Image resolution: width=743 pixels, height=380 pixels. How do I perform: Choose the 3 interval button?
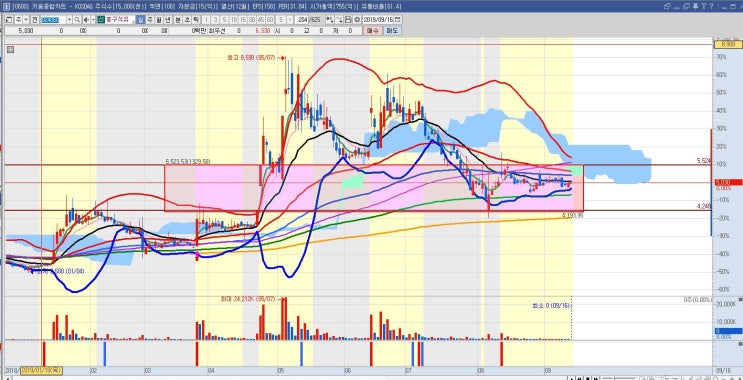[215, 20]
